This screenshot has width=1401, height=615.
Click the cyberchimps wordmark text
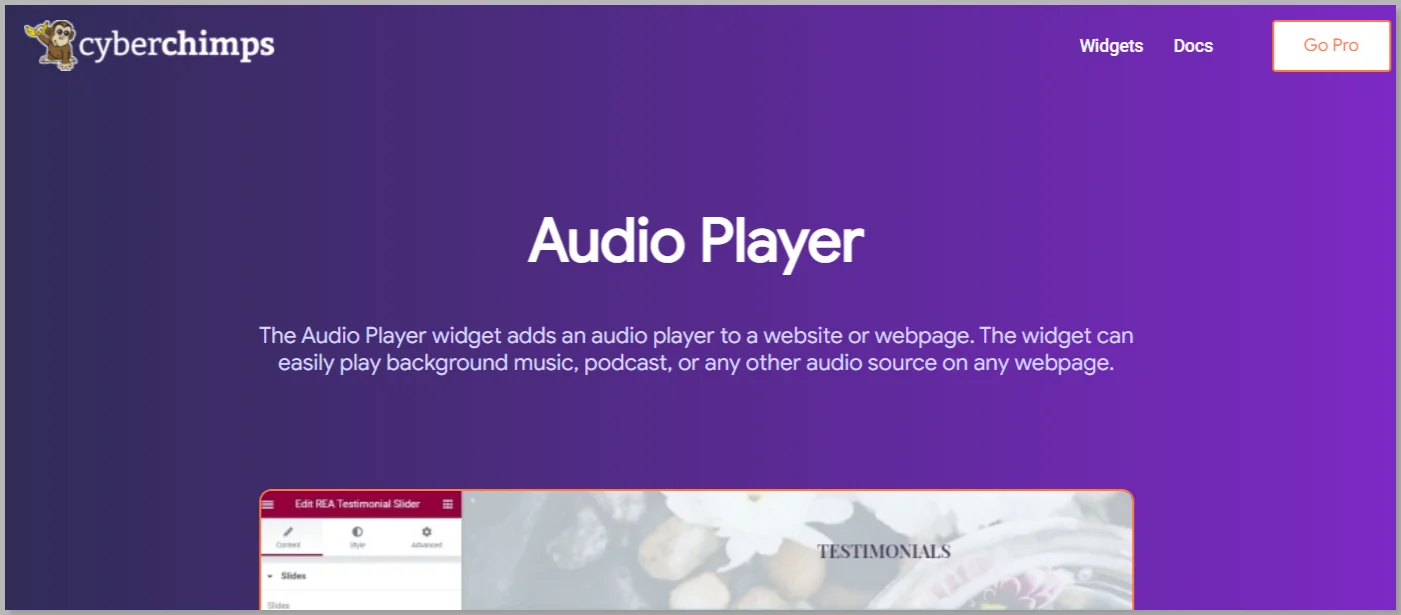click(x=177, y=45)
